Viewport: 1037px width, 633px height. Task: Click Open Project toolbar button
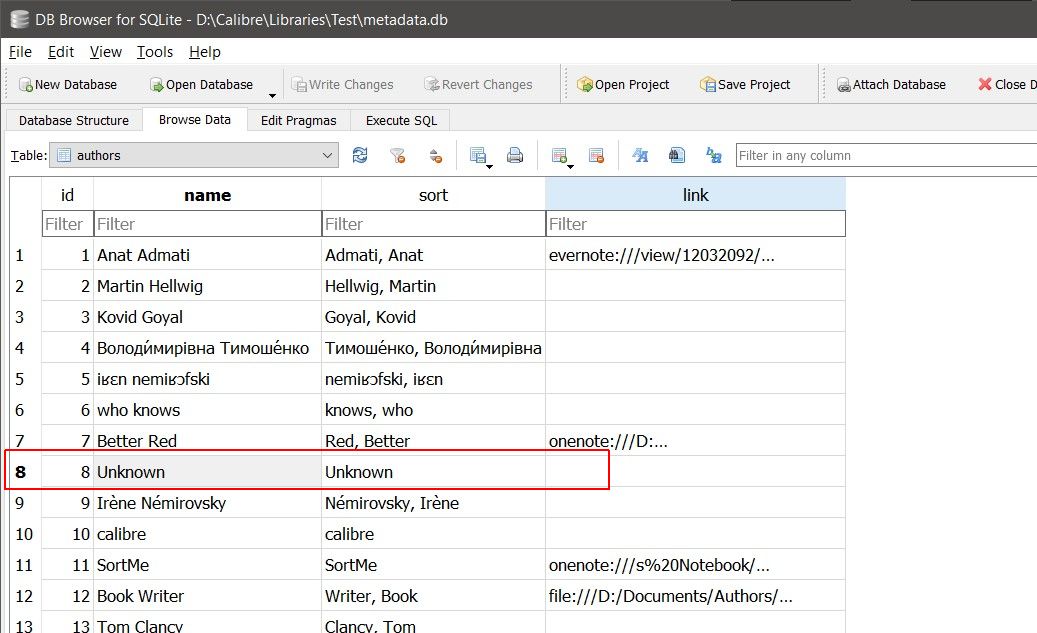[623, 85]
